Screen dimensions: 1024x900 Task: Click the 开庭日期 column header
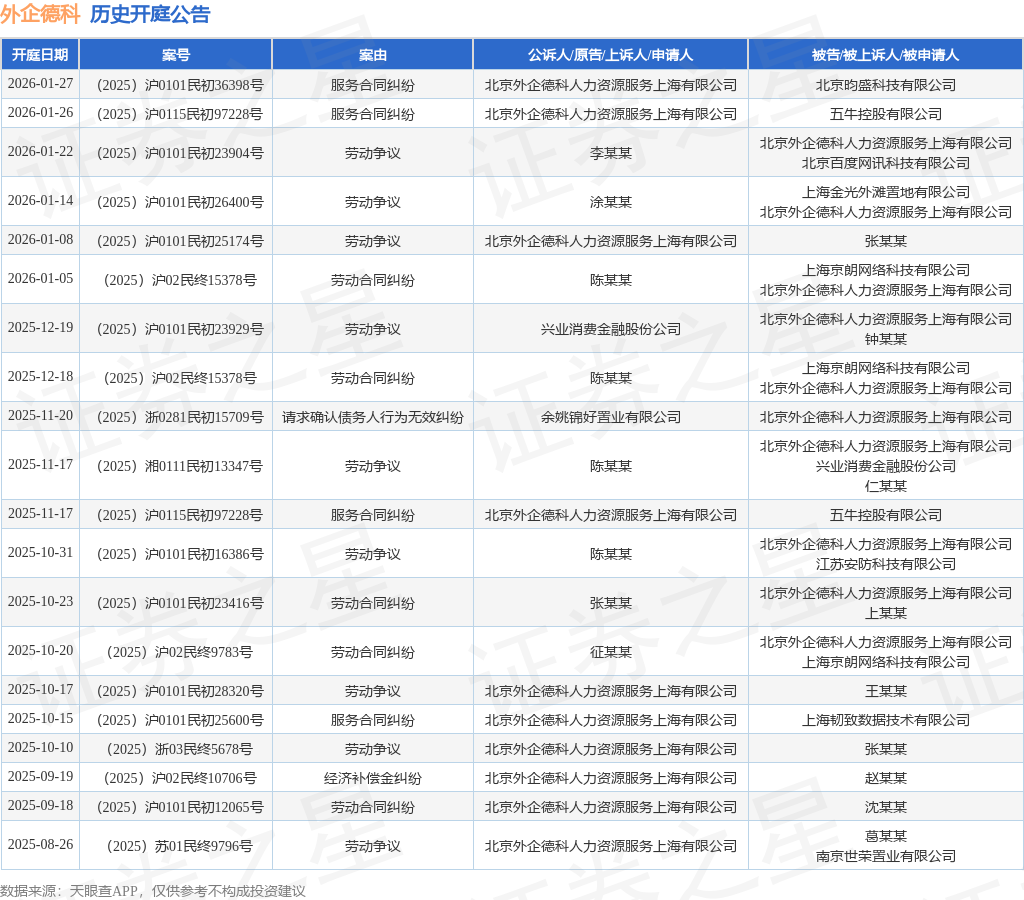click(40, 55)
